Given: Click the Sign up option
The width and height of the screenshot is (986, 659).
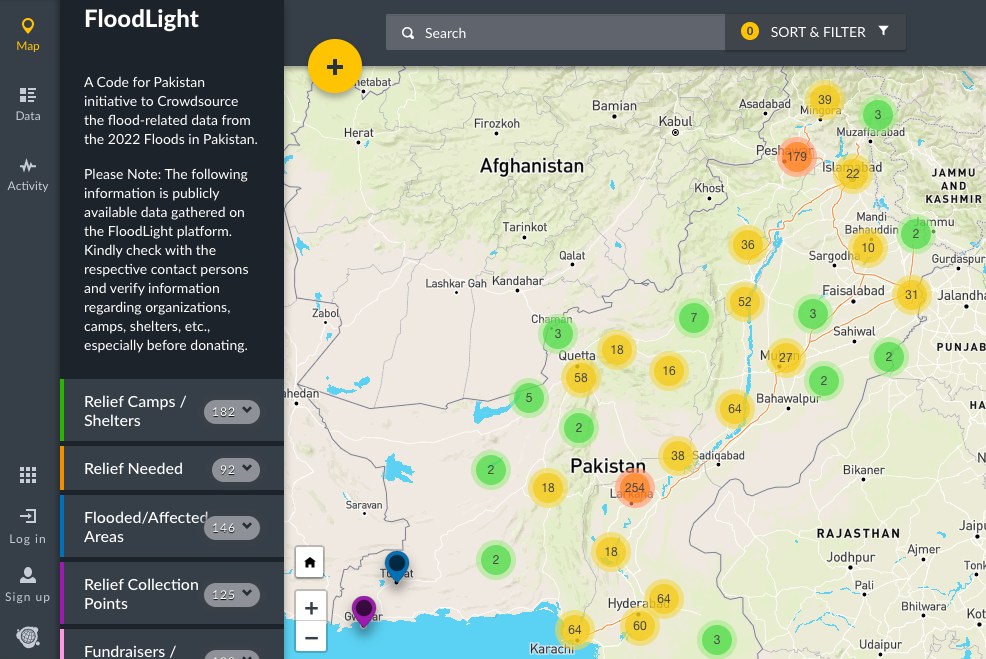Looking at the screenshot, I should click(x=28, y=584).
